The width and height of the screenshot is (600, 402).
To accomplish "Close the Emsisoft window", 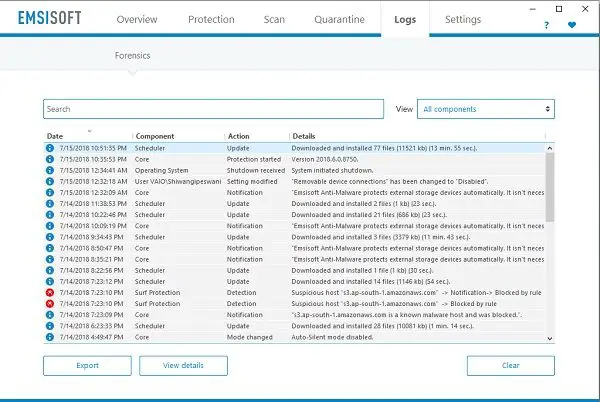I will point(585,9).
